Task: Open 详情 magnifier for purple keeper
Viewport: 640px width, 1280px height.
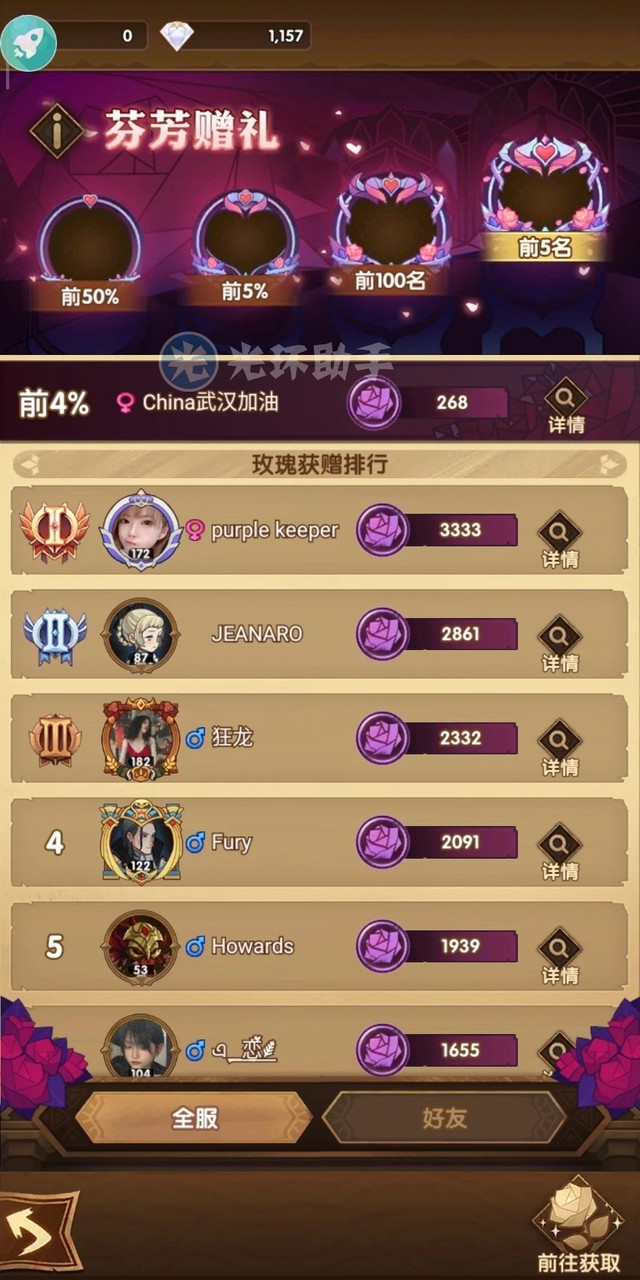Action: [560, 541]
